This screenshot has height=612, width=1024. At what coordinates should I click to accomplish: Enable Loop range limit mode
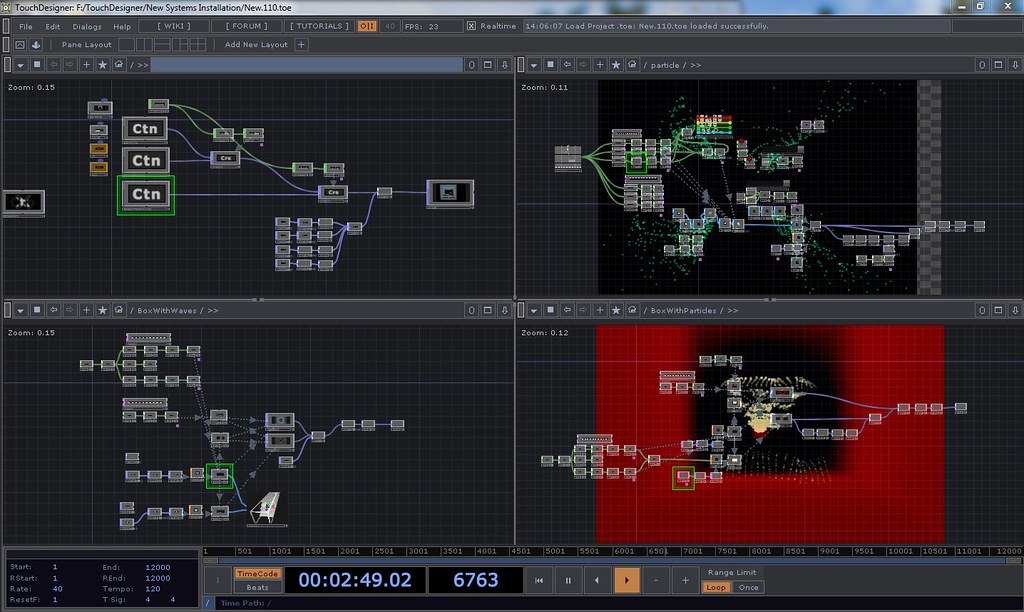[716, 587]
